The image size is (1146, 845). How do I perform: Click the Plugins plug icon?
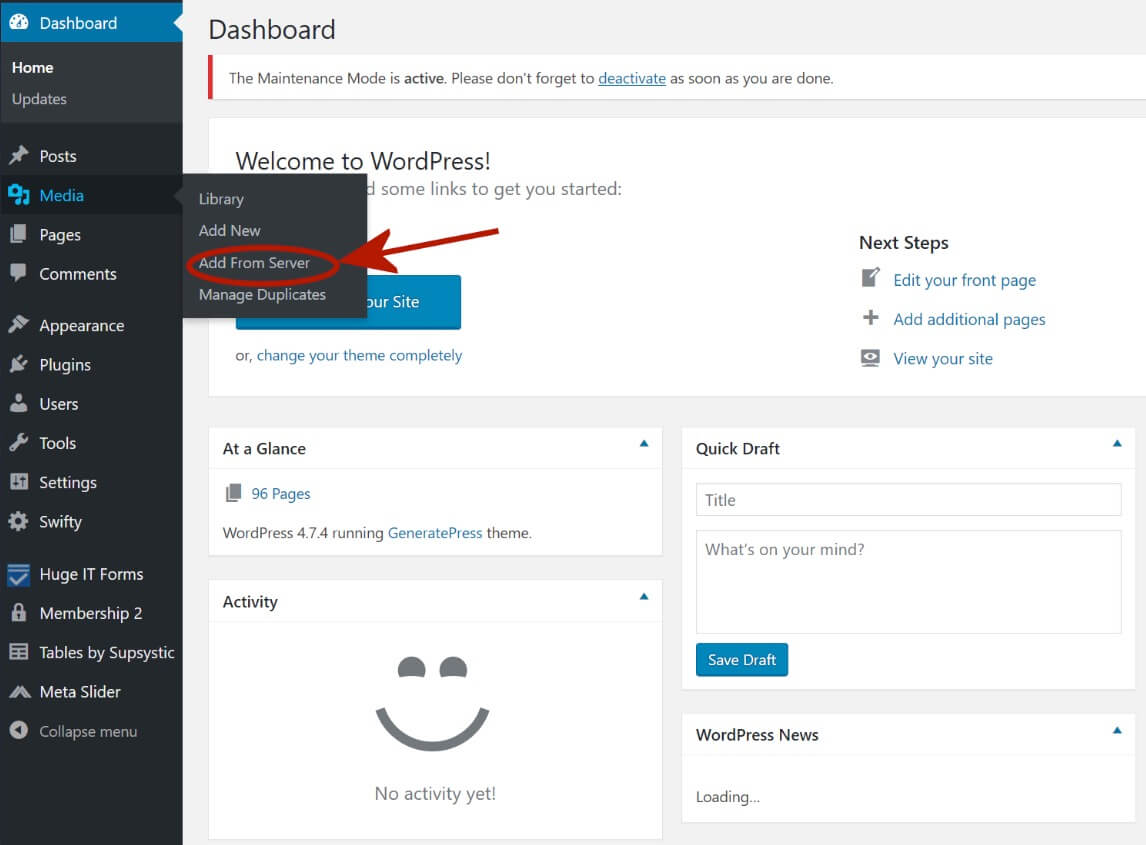19,364
